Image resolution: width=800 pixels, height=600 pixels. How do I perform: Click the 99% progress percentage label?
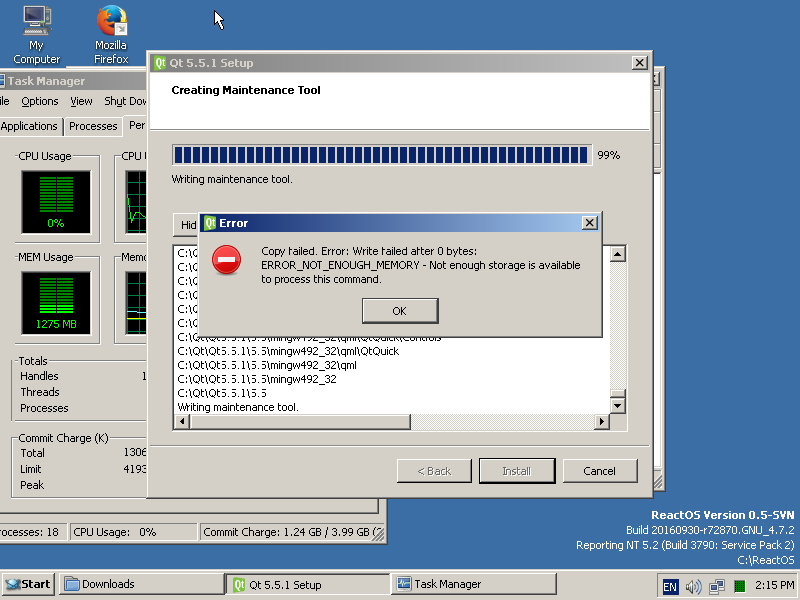(609, 155)
